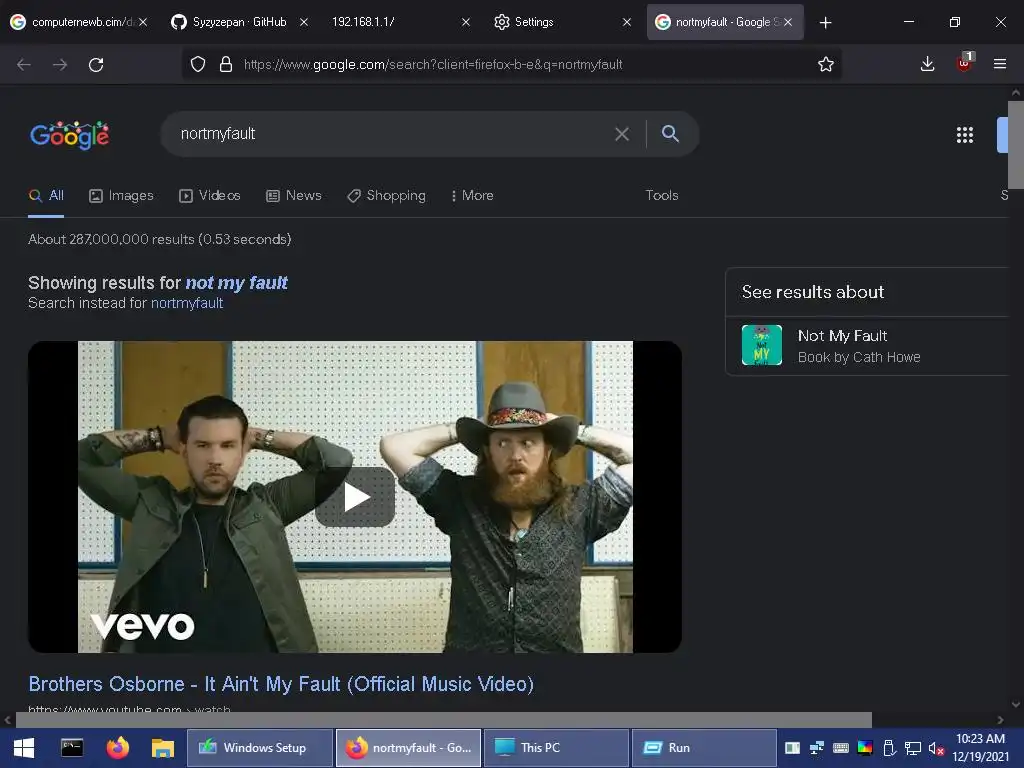Search instead for nortmyfault link
1024x768 pixels.
pyautogui.click(x=187, y=303)
